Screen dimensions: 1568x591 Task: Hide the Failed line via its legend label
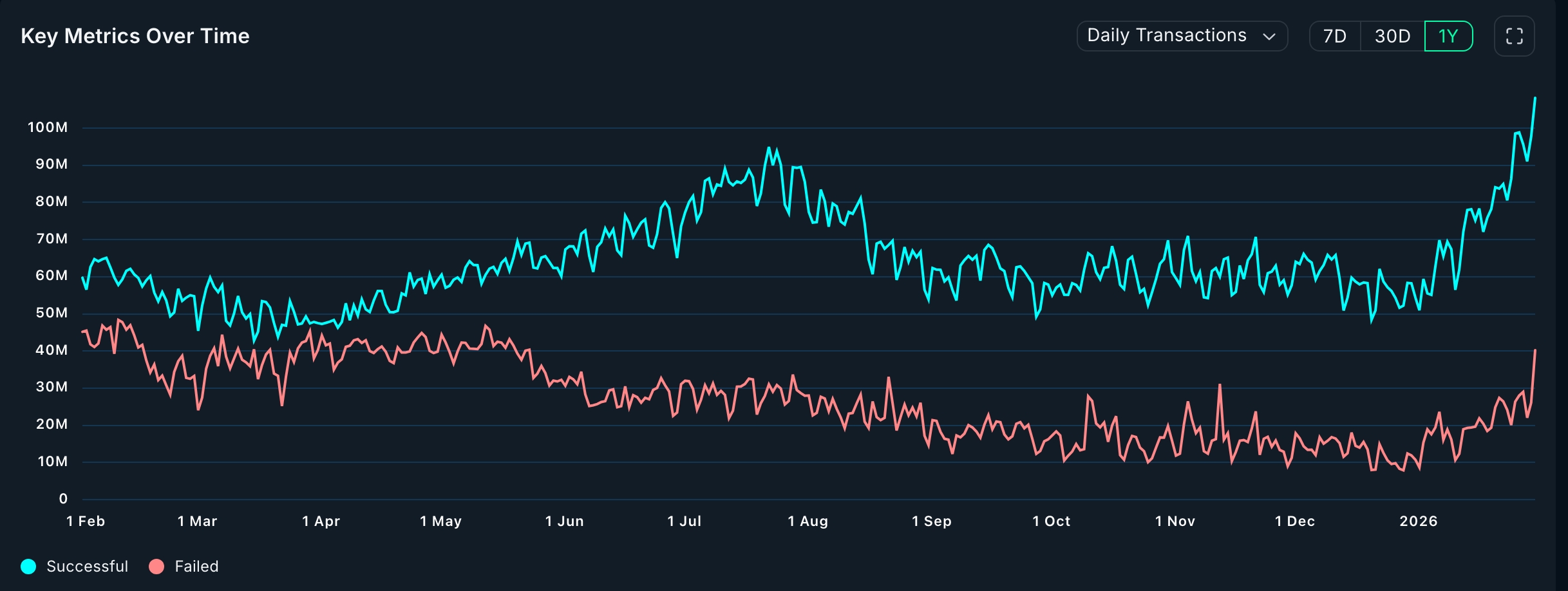coord(196,566)
